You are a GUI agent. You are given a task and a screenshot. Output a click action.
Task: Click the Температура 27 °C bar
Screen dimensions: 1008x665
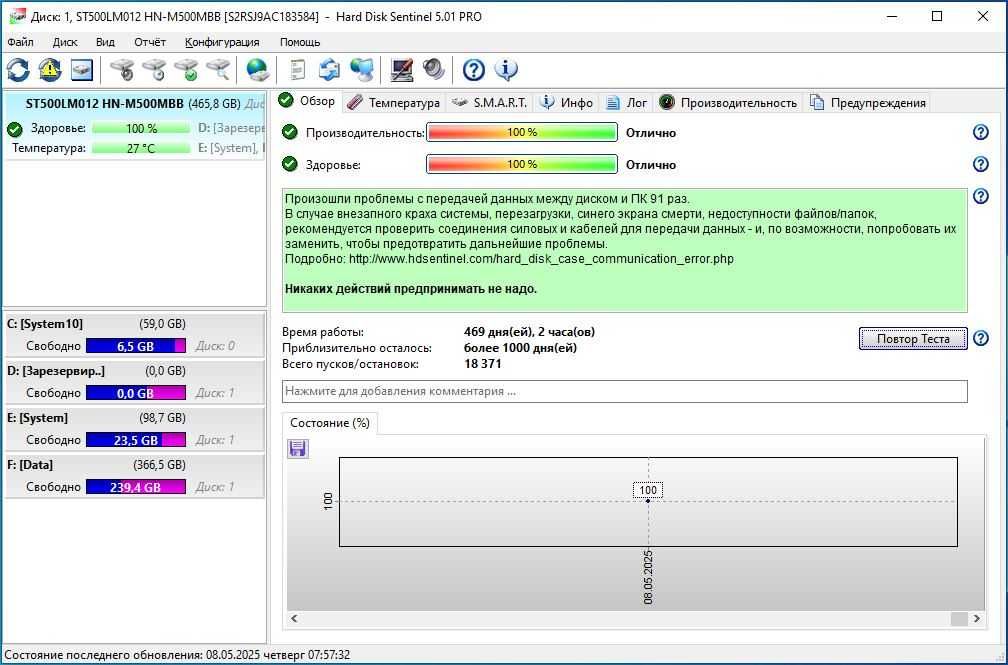click(141, 148)
